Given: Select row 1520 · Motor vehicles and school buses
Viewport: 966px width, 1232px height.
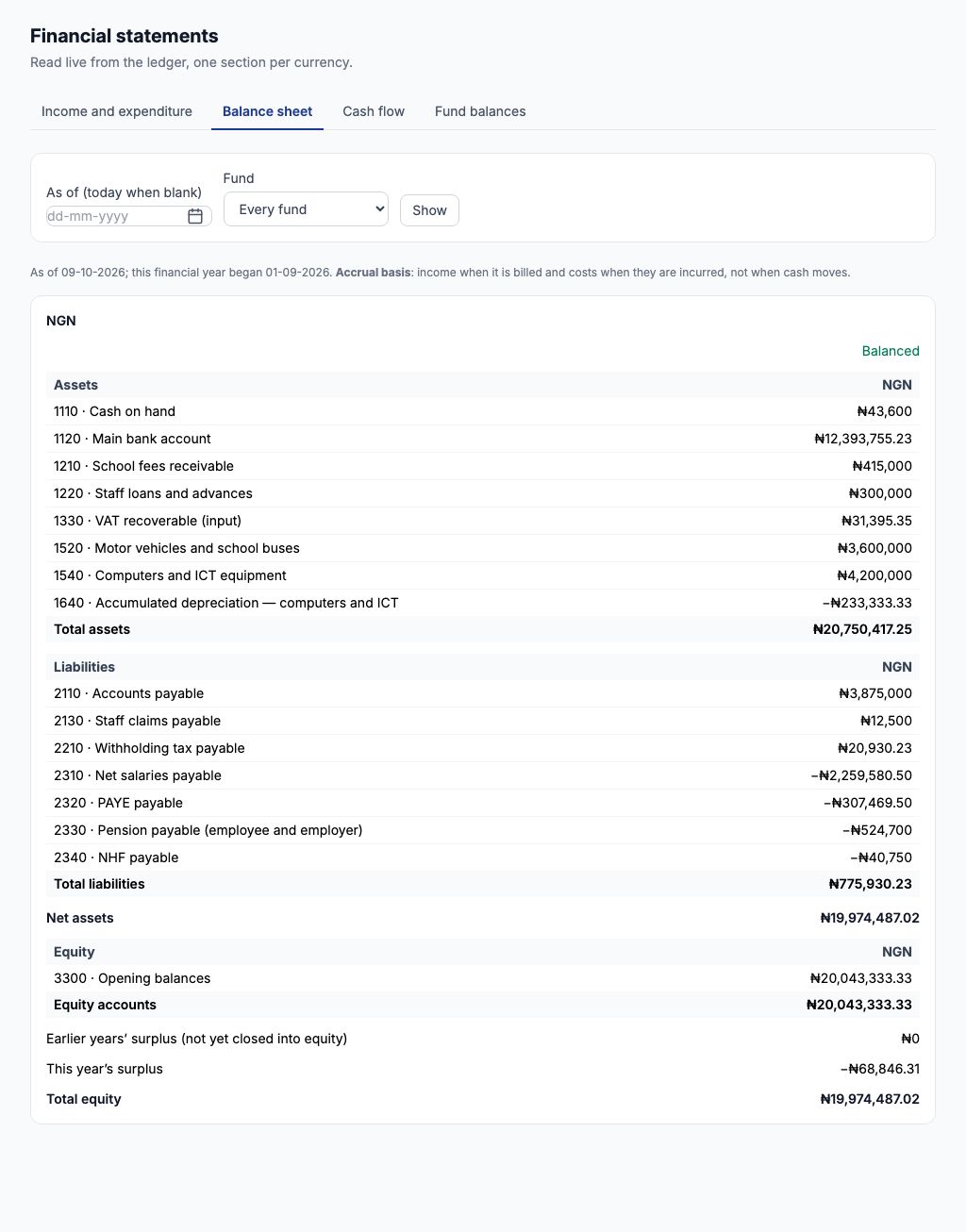Looking at the screenshot, I should click(x=483, y=548).
